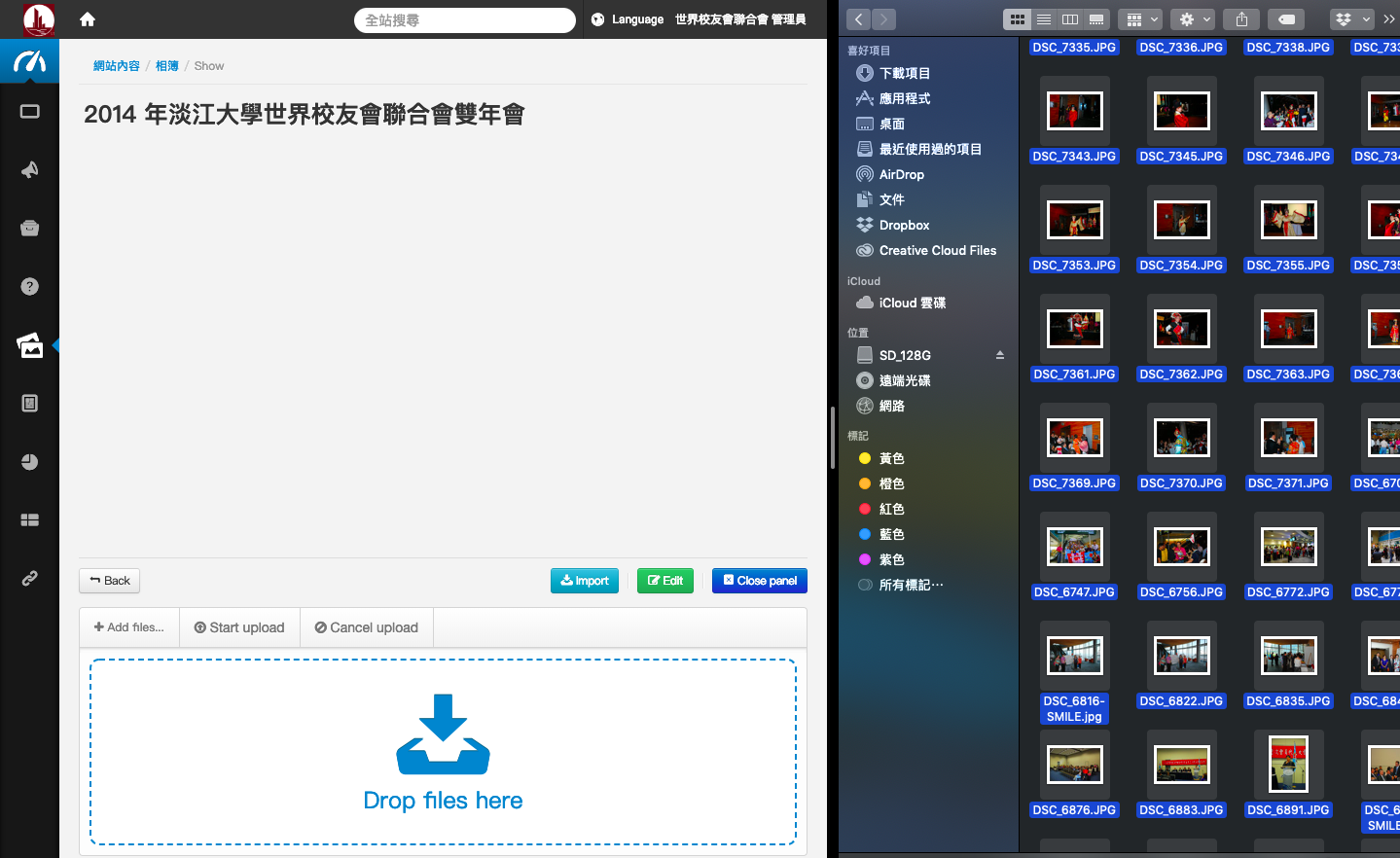
Task: Open the briefcase icon in left sidebar
Action: pos(30,229)
